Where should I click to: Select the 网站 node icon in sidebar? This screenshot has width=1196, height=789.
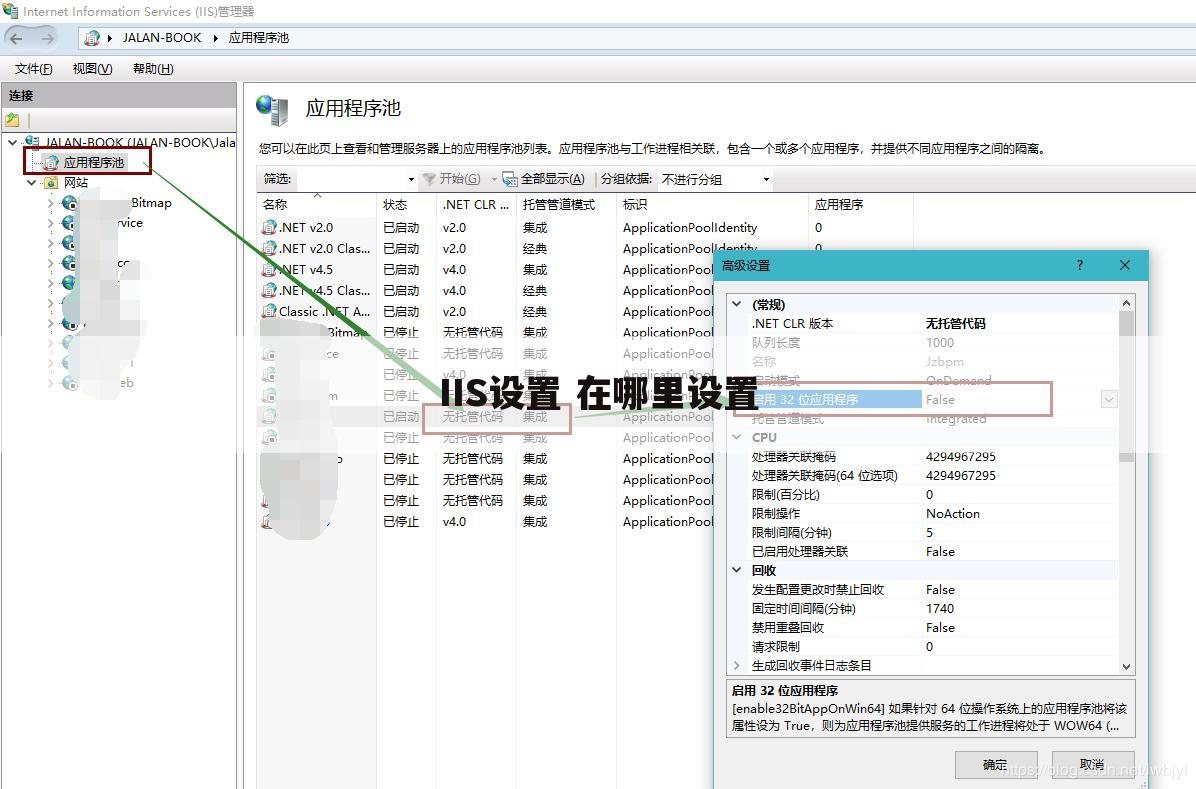tap(50, 182)
